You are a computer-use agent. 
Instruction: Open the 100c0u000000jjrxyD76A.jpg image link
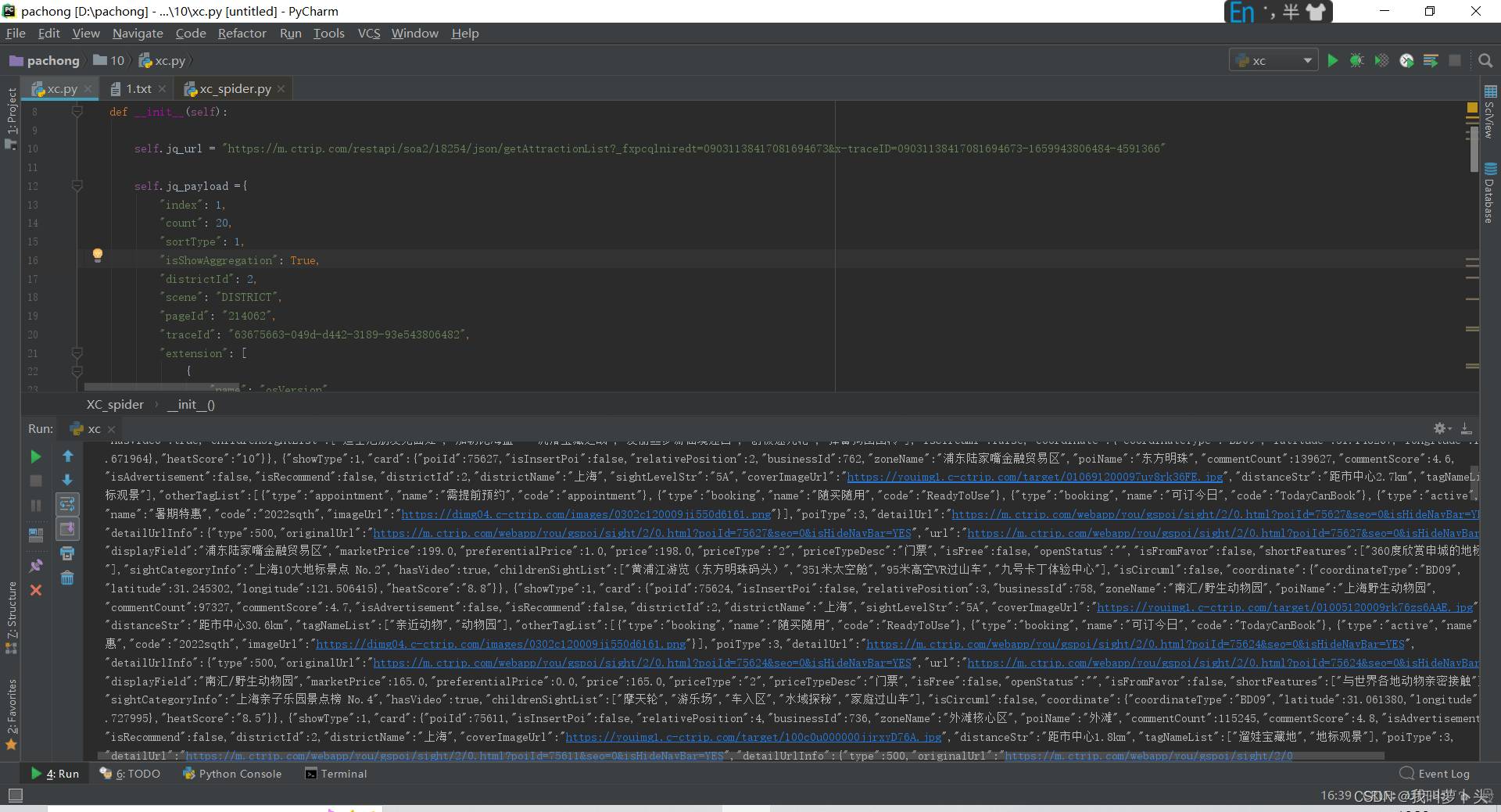click(x=754, y=737)
